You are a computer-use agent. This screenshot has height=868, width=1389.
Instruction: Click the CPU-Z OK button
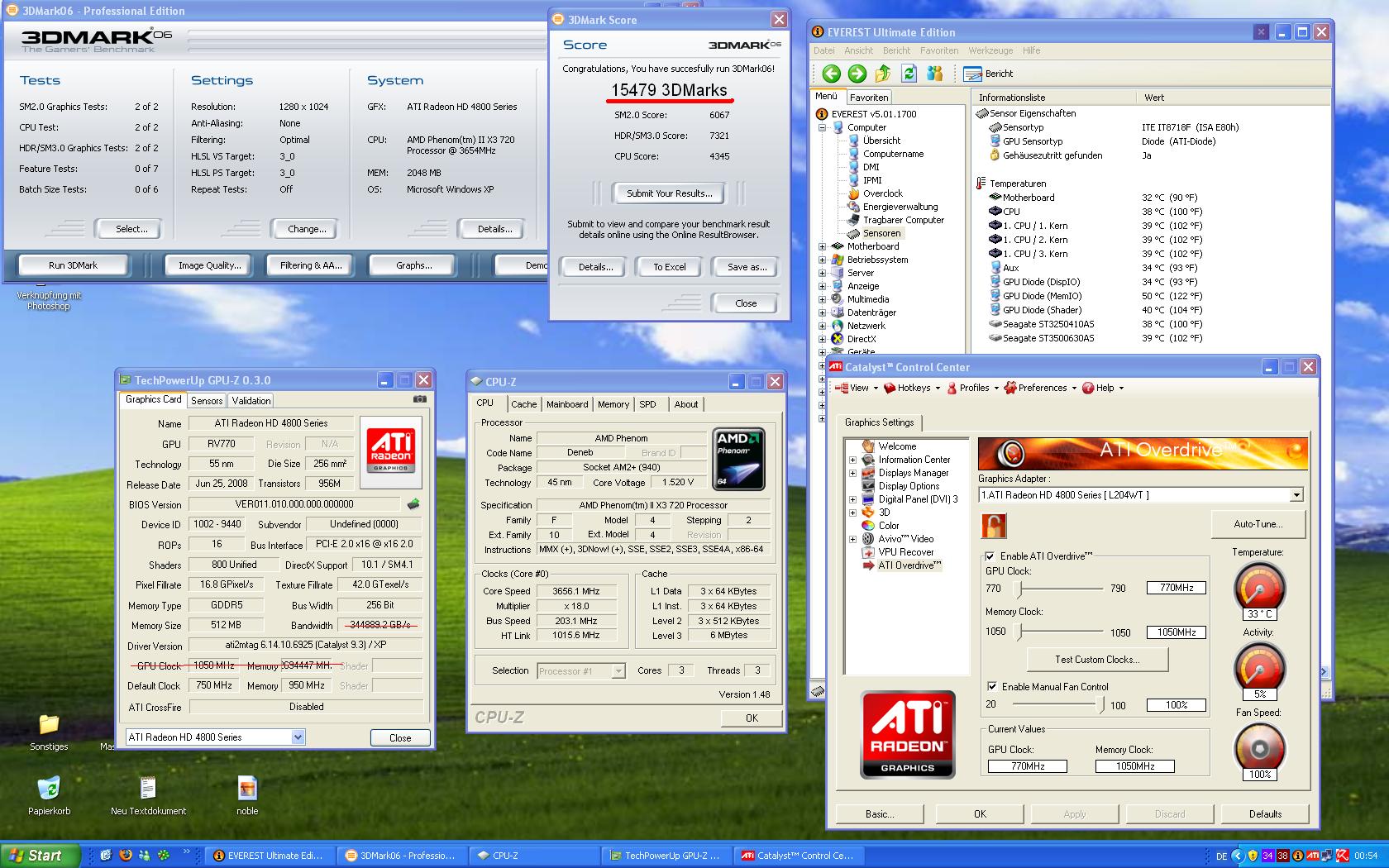tap(751, 718)
